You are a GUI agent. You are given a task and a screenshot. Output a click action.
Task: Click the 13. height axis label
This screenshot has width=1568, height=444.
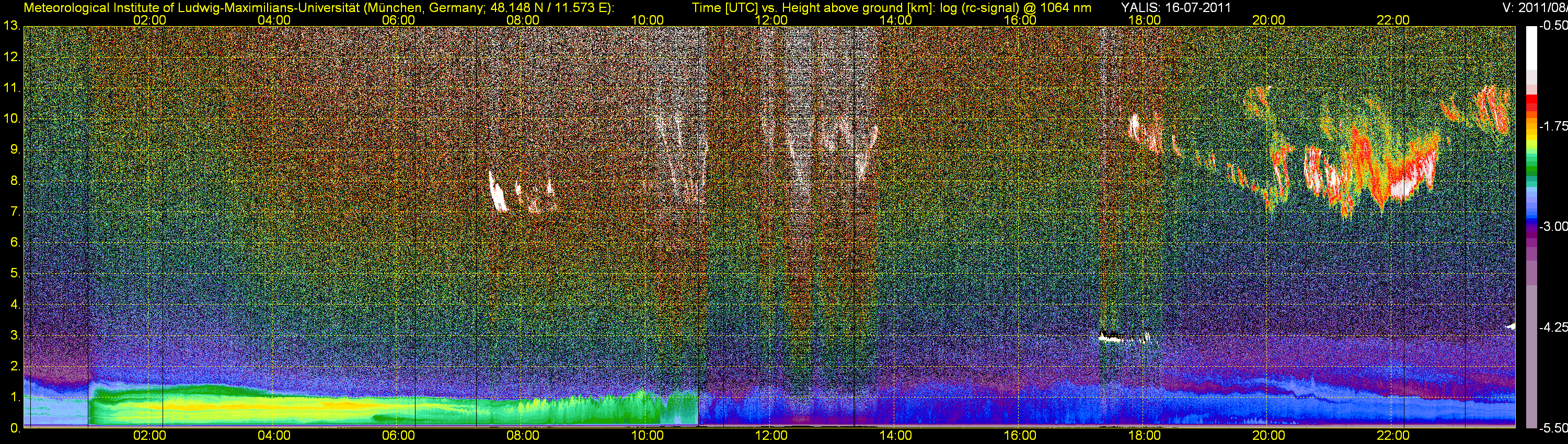(12, 26)
